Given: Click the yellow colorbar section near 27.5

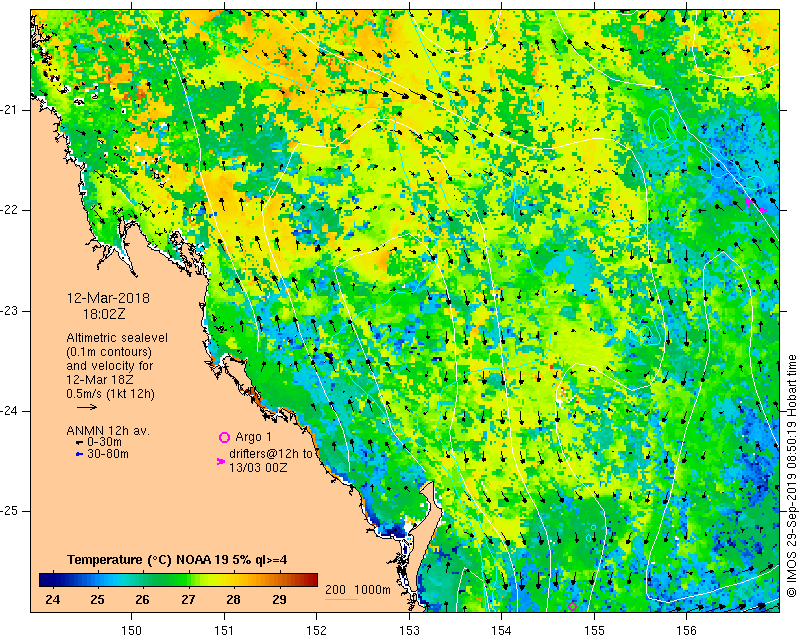Looking at the screenshot, I should (211, 580).
